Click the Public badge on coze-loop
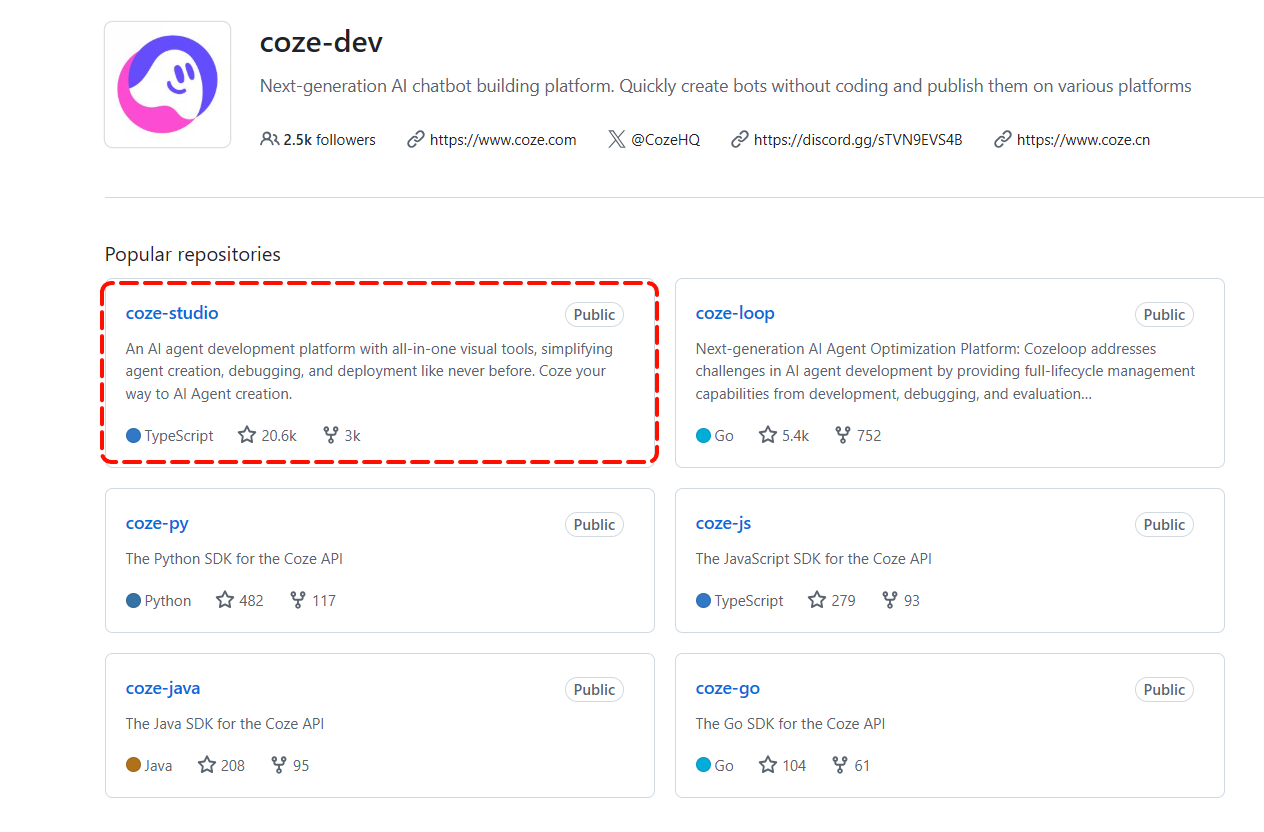 (1164, 315)
